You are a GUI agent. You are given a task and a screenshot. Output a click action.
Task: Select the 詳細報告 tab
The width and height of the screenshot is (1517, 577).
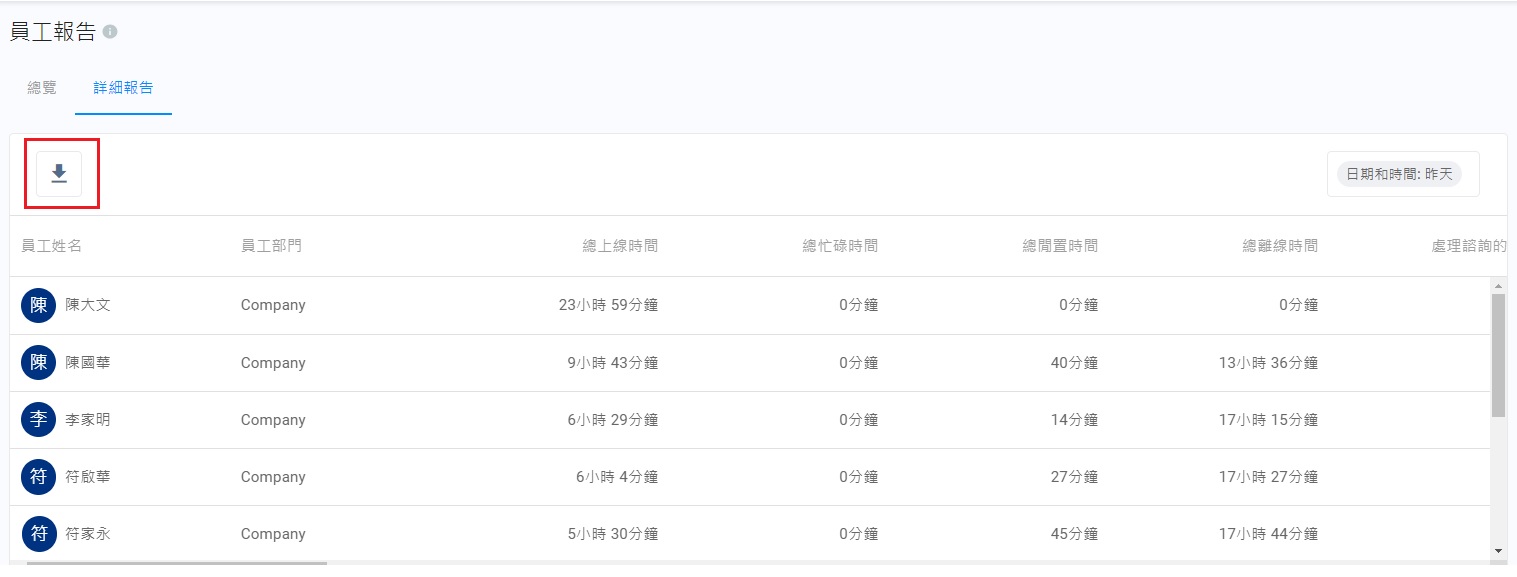pyautogui.click(x=123, y=88)
